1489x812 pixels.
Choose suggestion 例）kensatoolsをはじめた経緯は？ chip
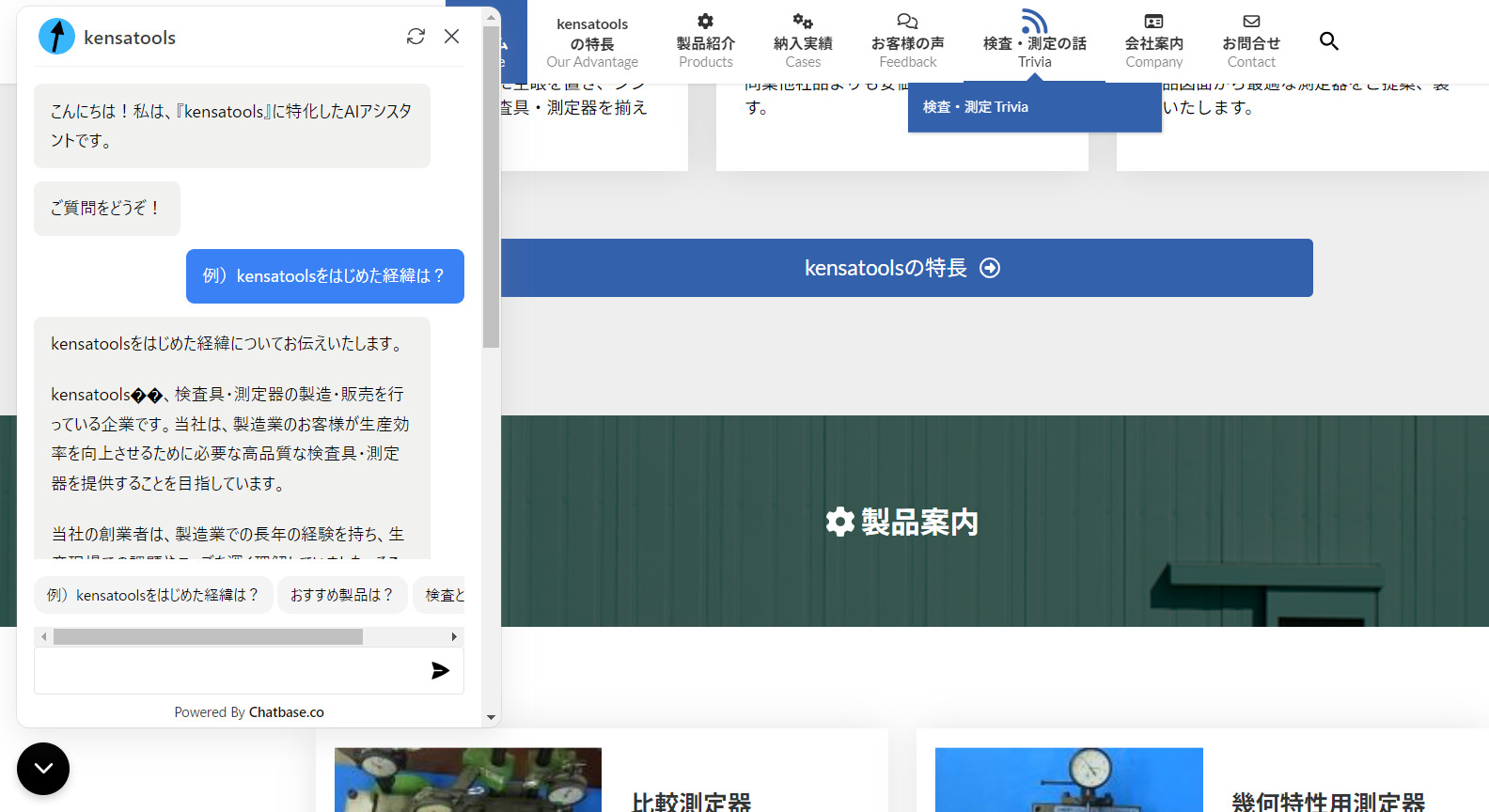(x=153, y=595)
